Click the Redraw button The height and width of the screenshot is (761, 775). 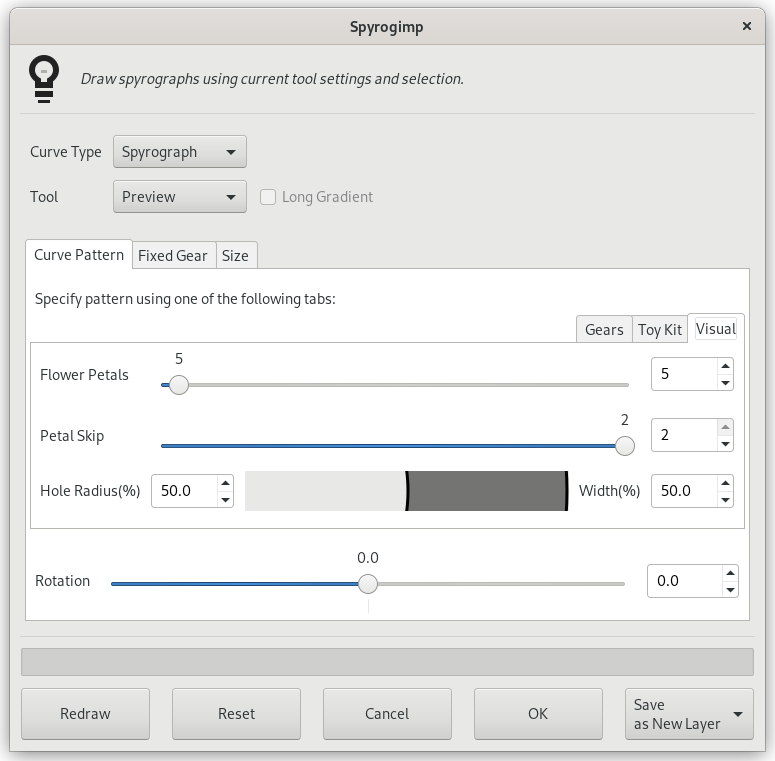click(x=86, y=714)
